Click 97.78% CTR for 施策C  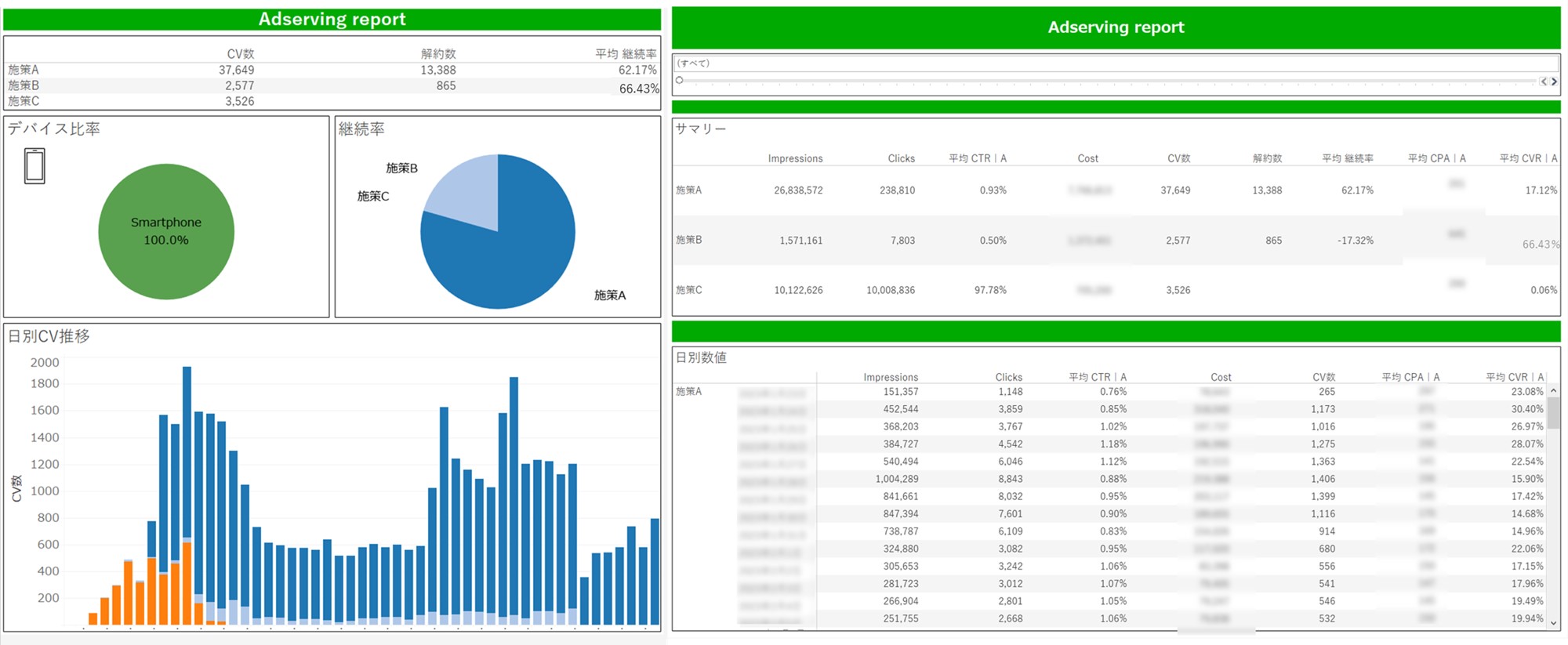[x=990, y=290]
